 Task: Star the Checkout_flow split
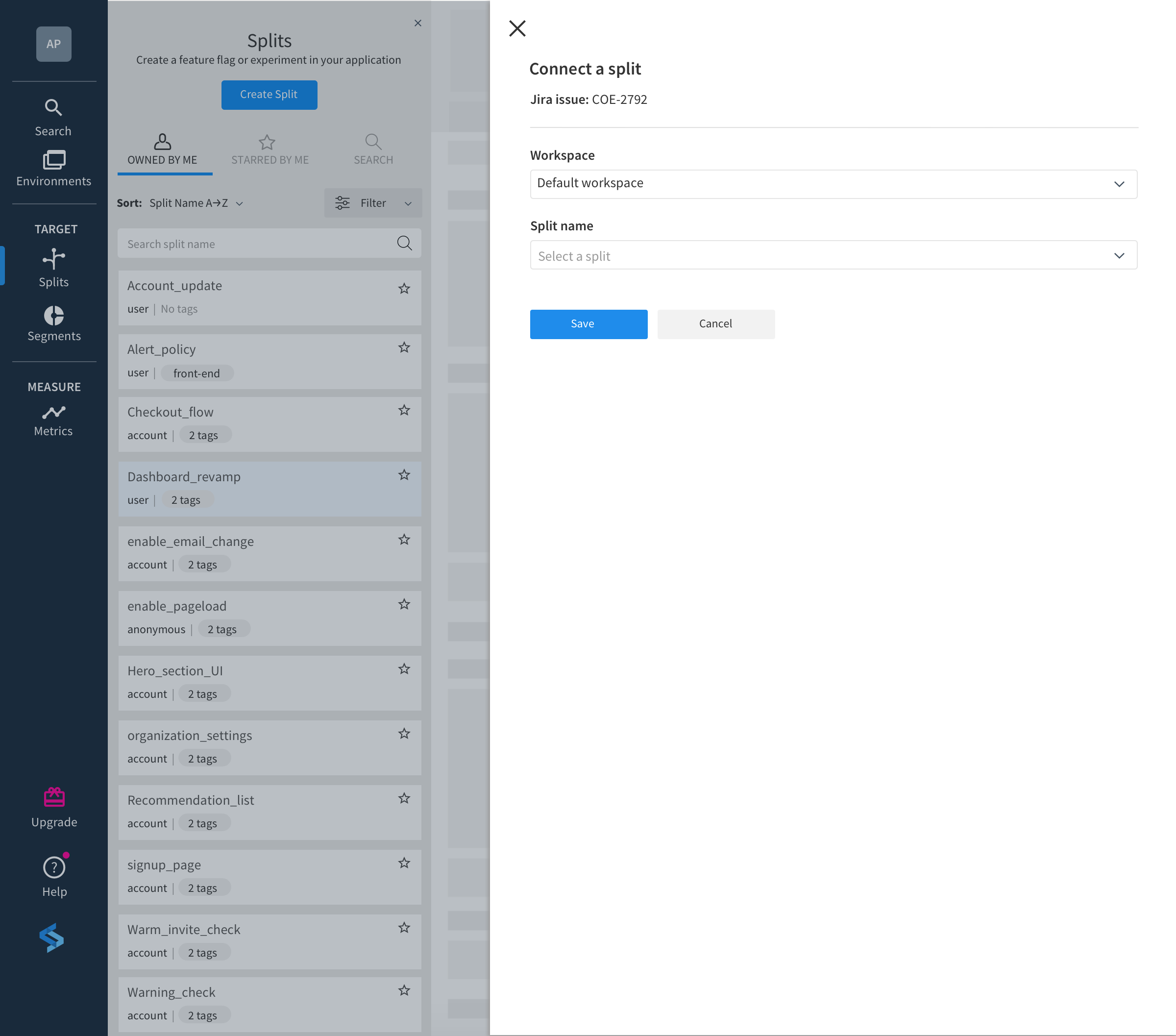(x=404, y=410)
